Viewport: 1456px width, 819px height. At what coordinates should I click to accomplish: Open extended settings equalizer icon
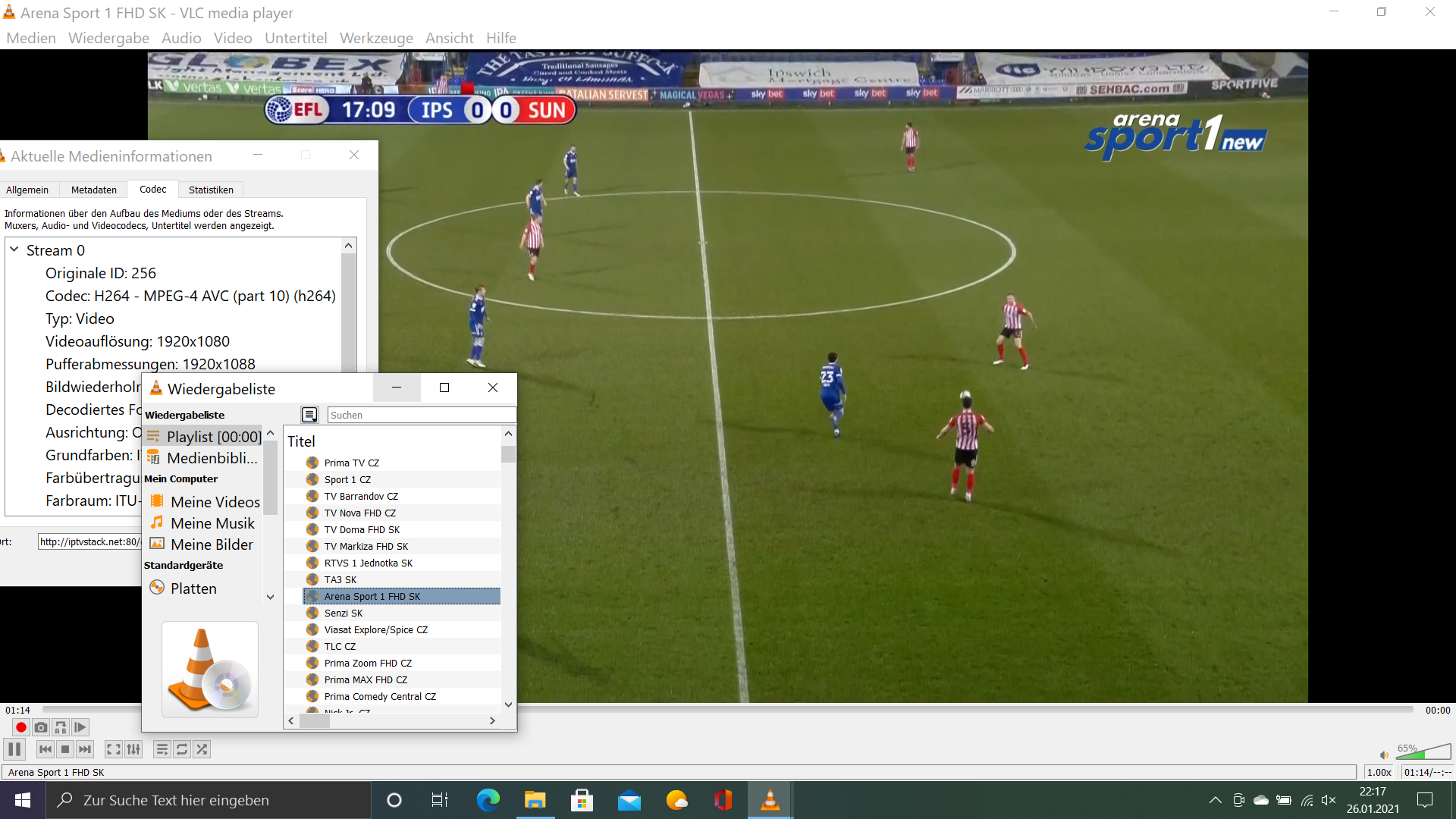click(x=133, y=749)
